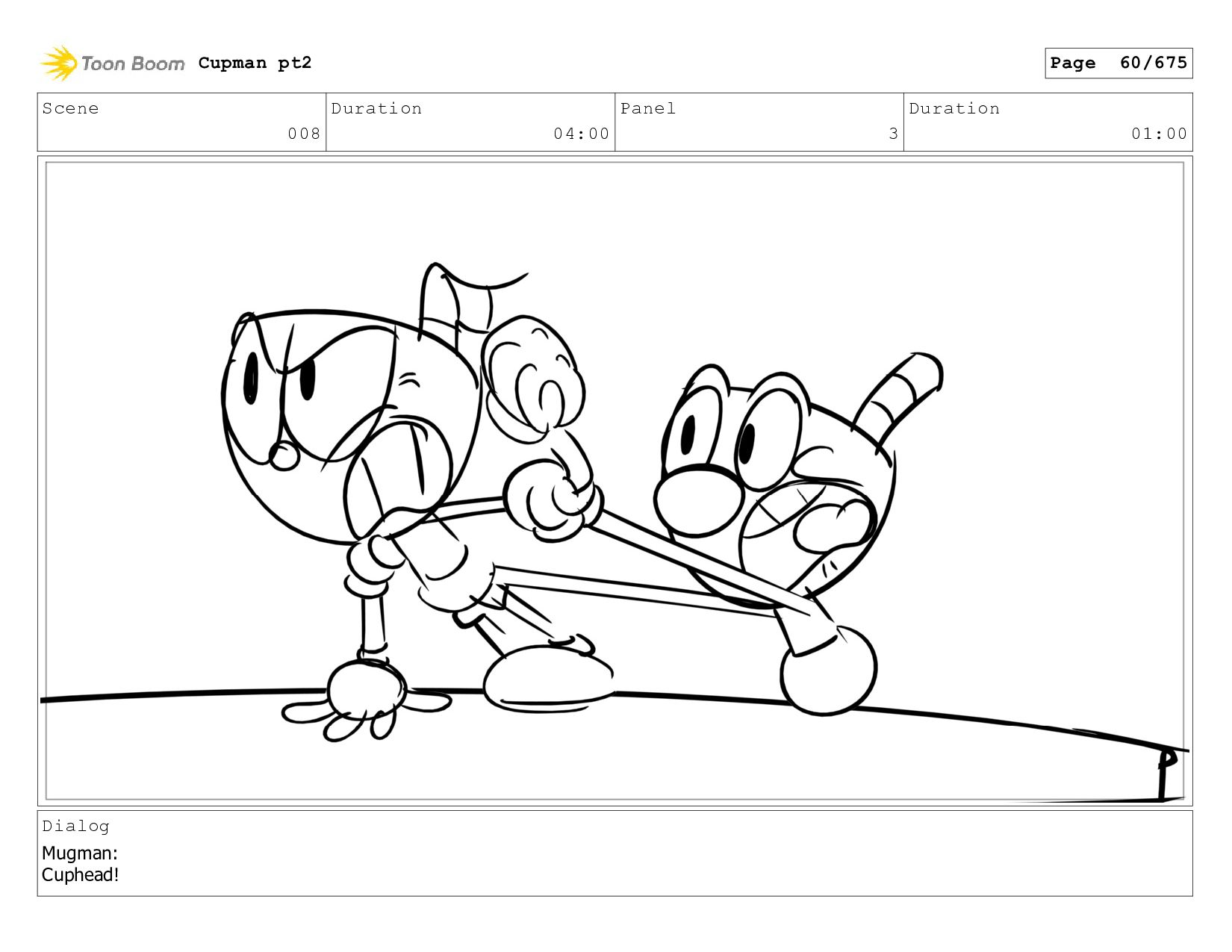1232x952 pixels.
Task: Click the Panel number '3'
Action: (893, 134)
